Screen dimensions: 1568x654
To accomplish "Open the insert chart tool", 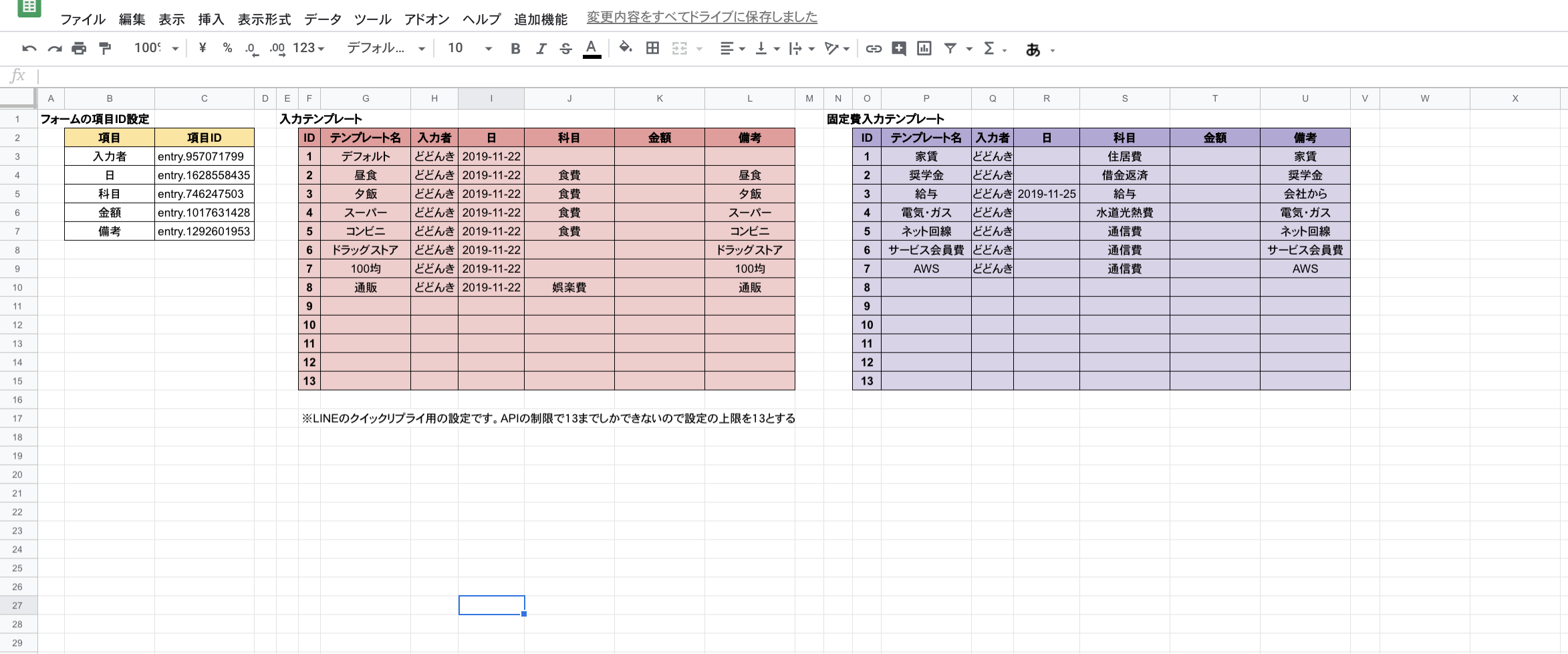I will 924,49.
